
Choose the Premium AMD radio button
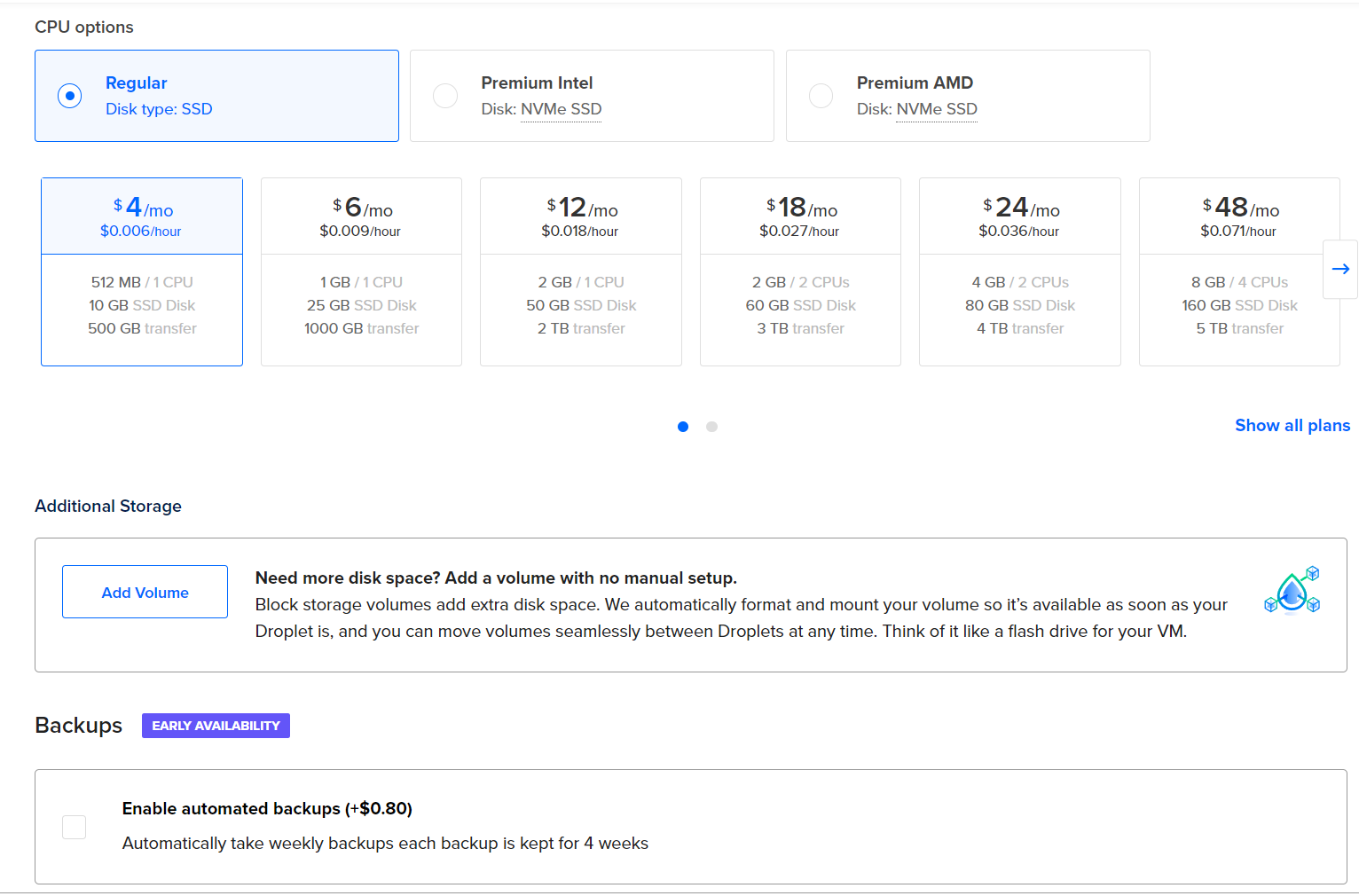tap(821, 96)
